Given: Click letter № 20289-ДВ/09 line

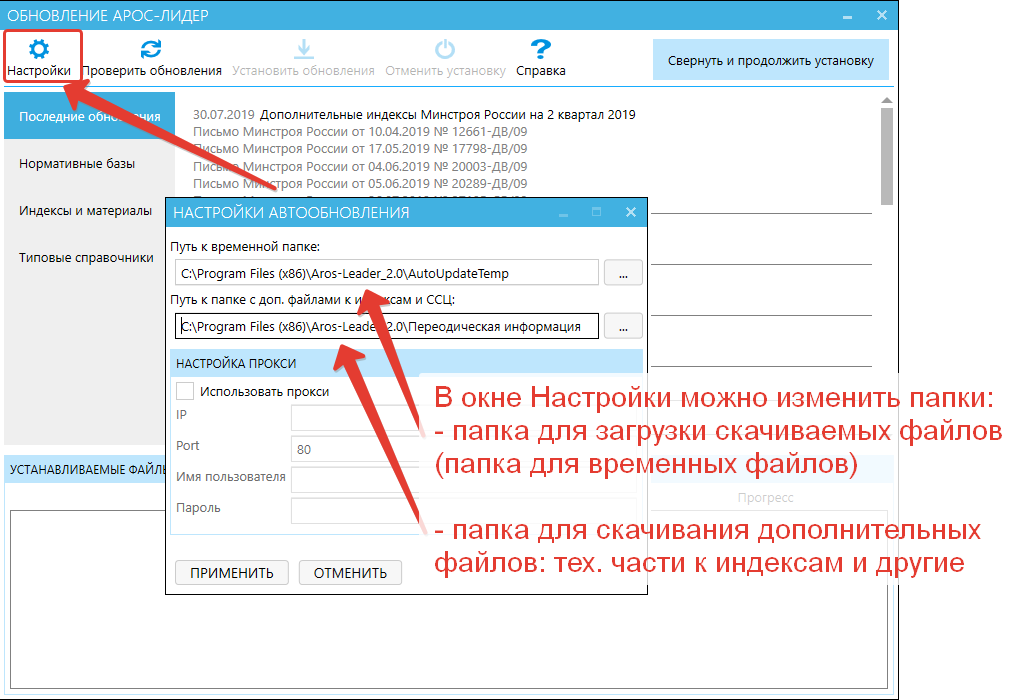Looking at the screenshot, I should point(360,184).
